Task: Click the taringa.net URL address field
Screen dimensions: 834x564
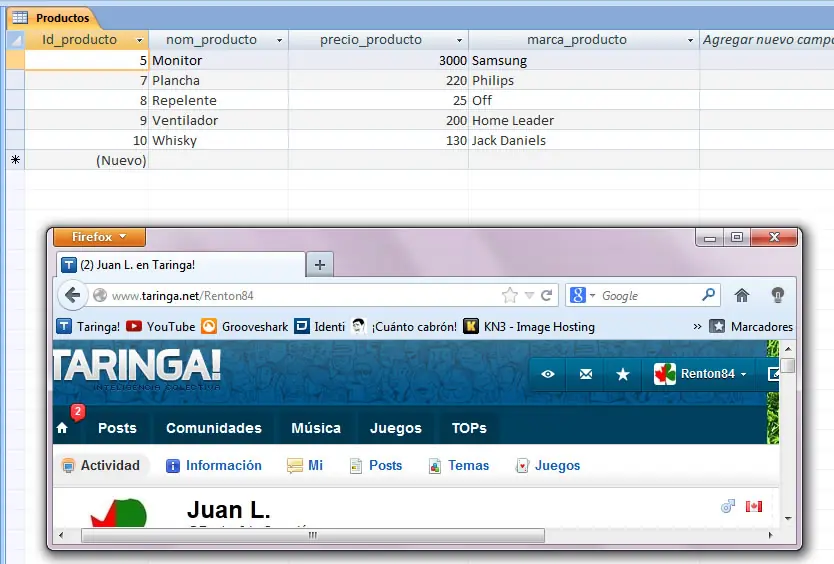Action: point(298,295)
